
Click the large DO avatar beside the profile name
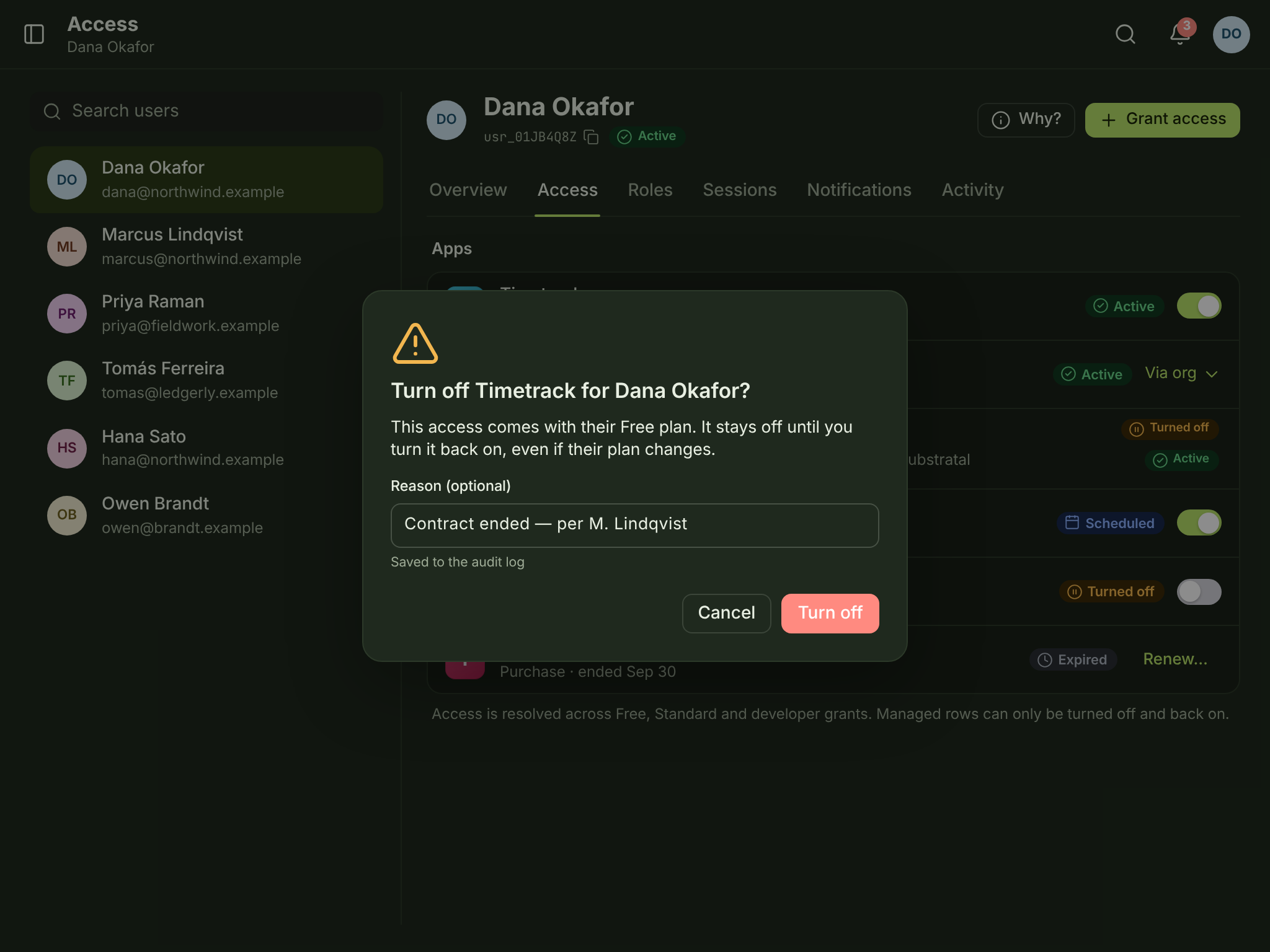tap(446, 120)
